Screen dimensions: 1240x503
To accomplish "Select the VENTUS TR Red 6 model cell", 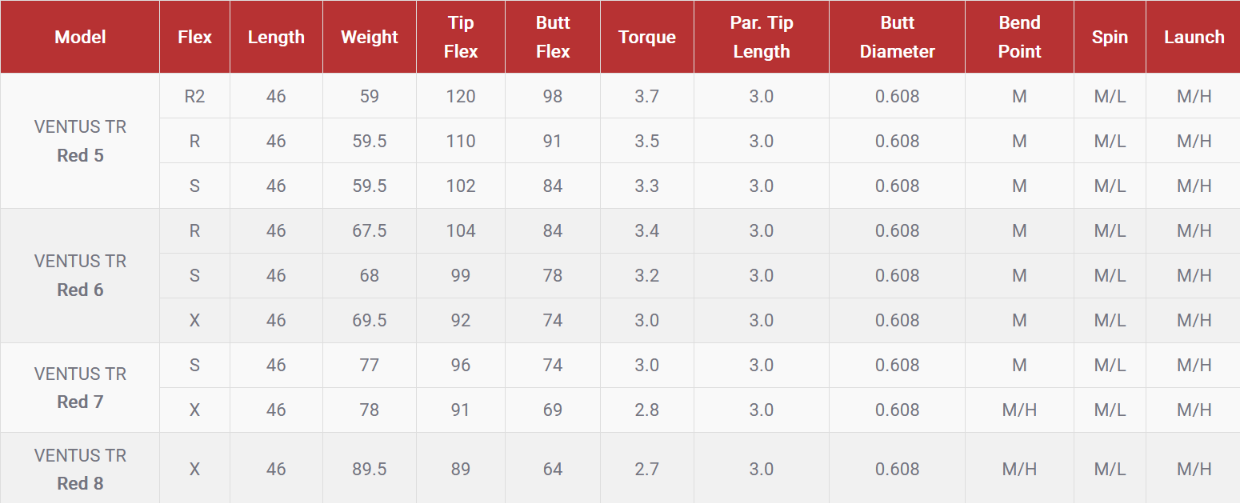I will tap(80, 275).
